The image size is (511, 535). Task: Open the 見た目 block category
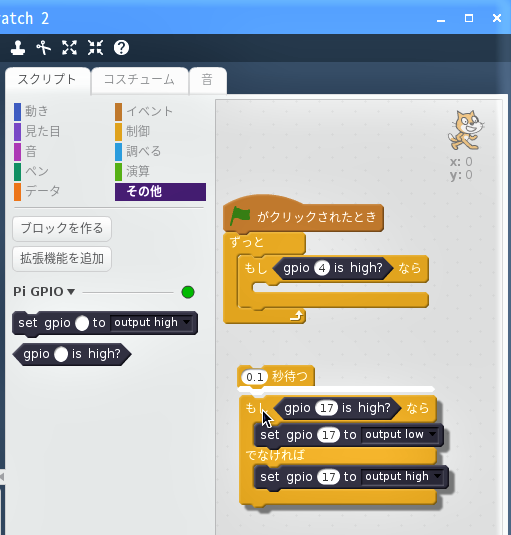click(38, 131)
